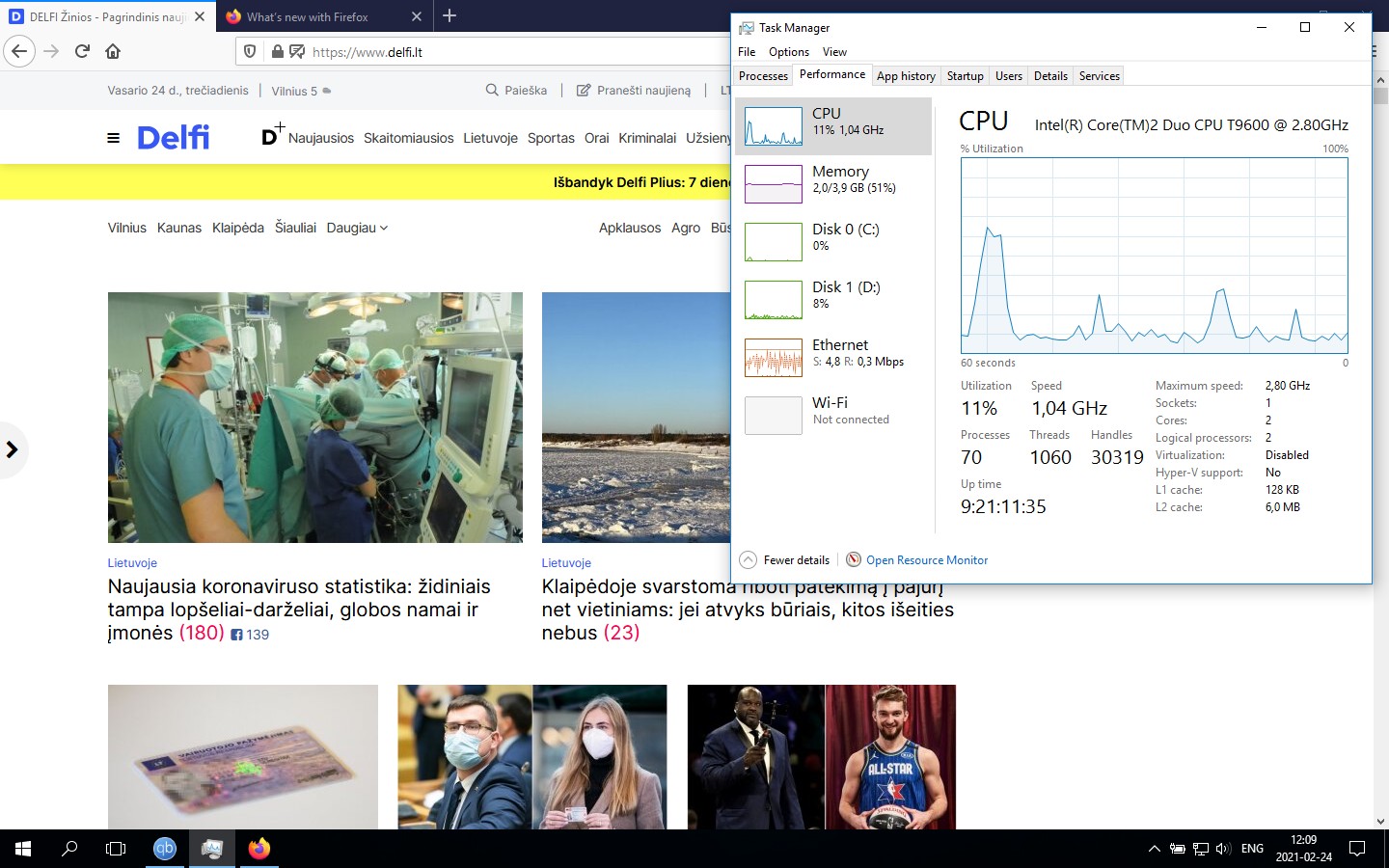Open the basketball All-Star article thumbnail
Screen dimensions: 1389x868
pos(822,757)
